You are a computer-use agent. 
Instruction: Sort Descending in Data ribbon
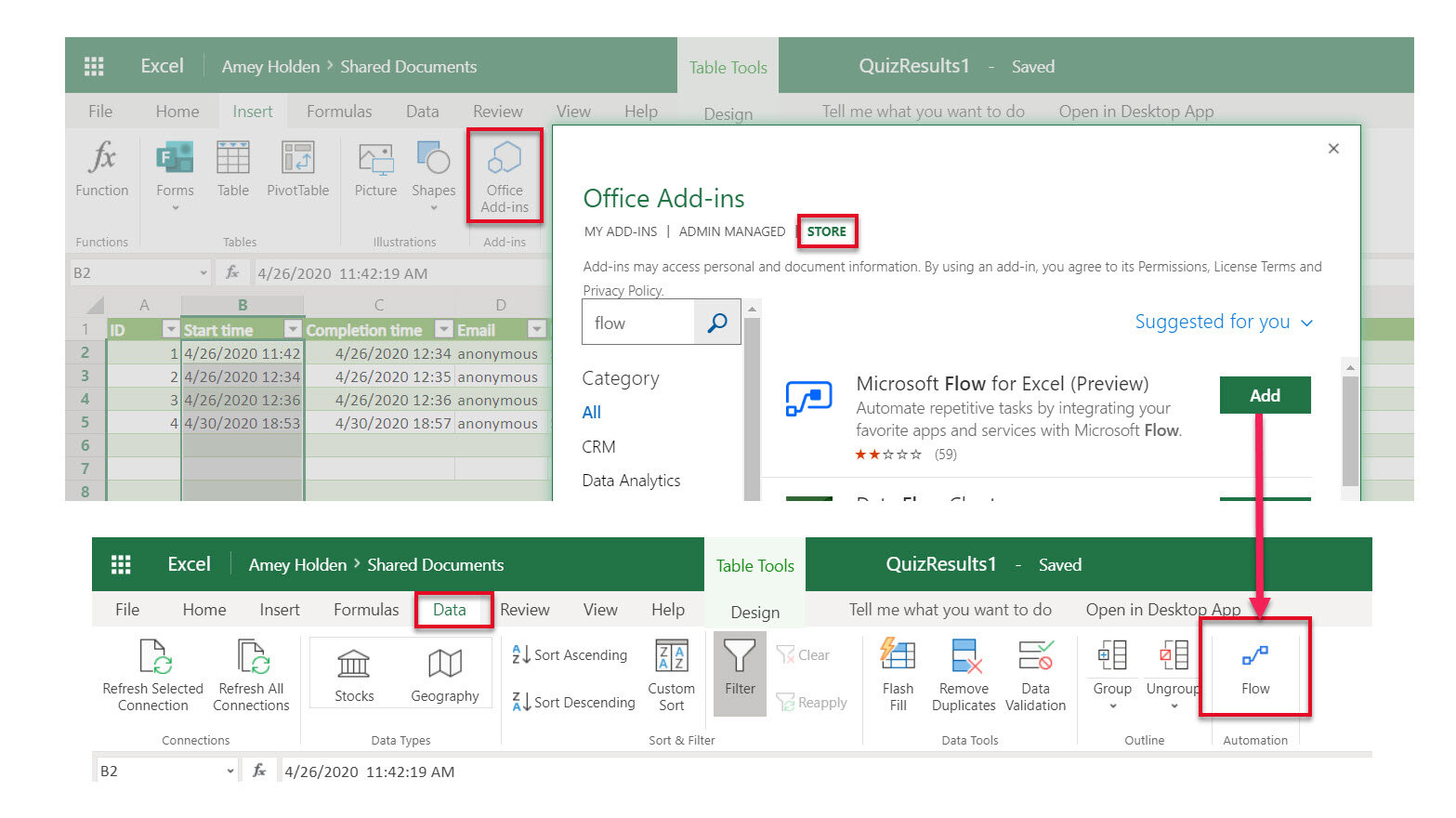(573, 702)
